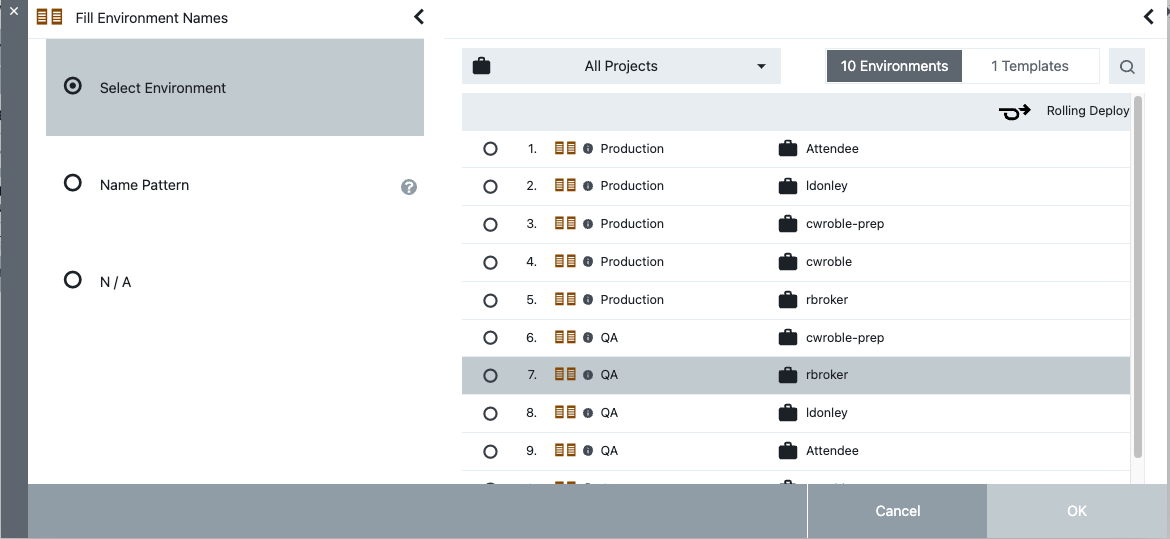The image size is (1170, 539).
Task: Click the Rolling Deploy column header
Action: point(1088,110)
